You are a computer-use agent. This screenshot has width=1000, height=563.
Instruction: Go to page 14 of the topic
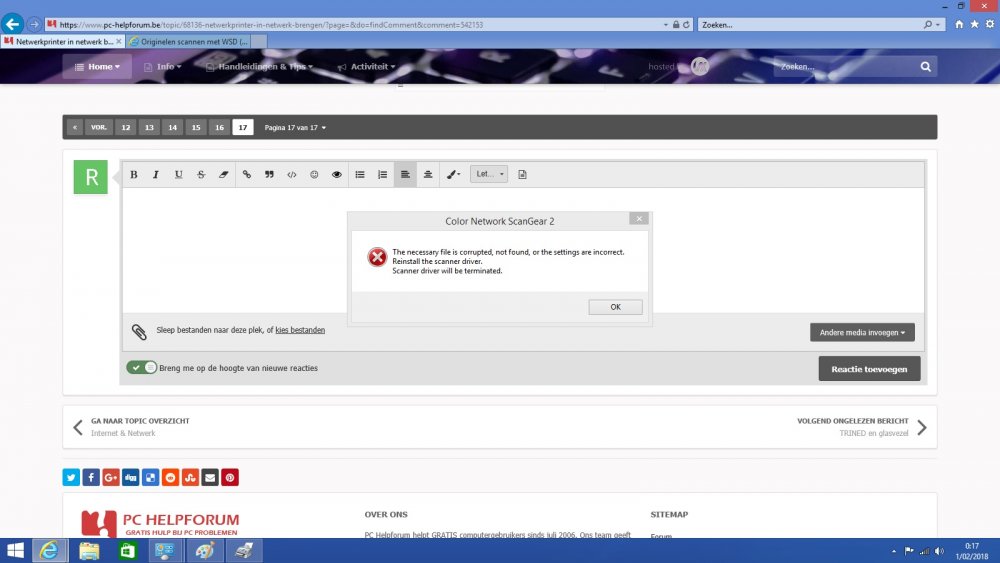click(x=172, y=128)
